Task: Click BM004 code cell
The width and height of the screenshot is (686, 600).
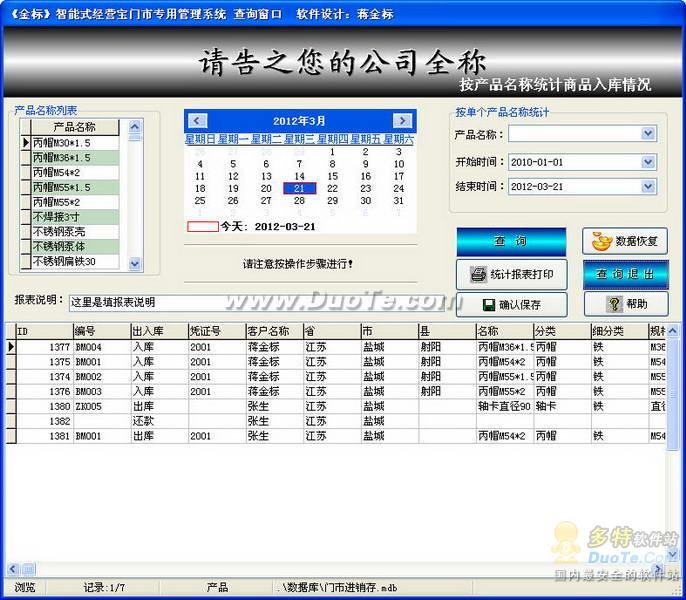Action: click(102, 347)
